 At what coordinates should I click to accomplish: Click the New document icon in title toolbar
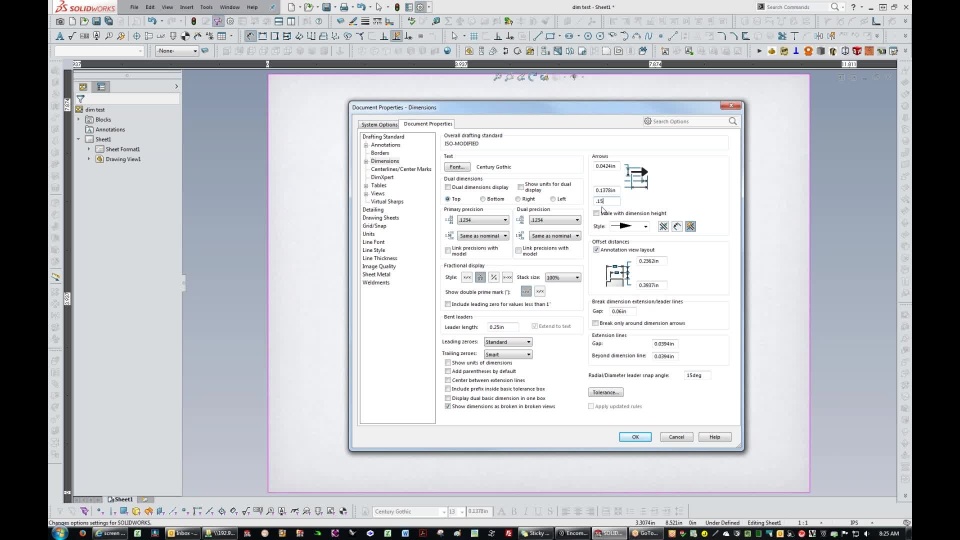coord(292,7)
